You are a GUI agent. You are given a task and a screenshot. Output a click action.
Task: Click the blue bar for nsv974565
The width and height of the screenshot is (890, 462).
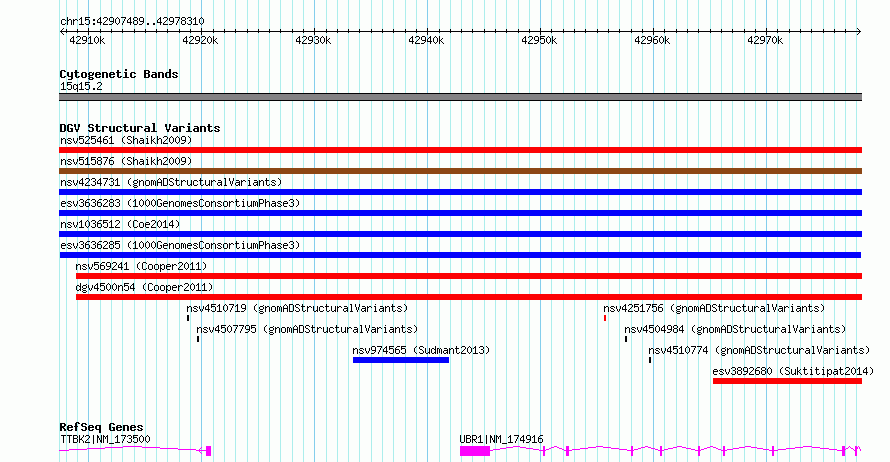point(401,360)
